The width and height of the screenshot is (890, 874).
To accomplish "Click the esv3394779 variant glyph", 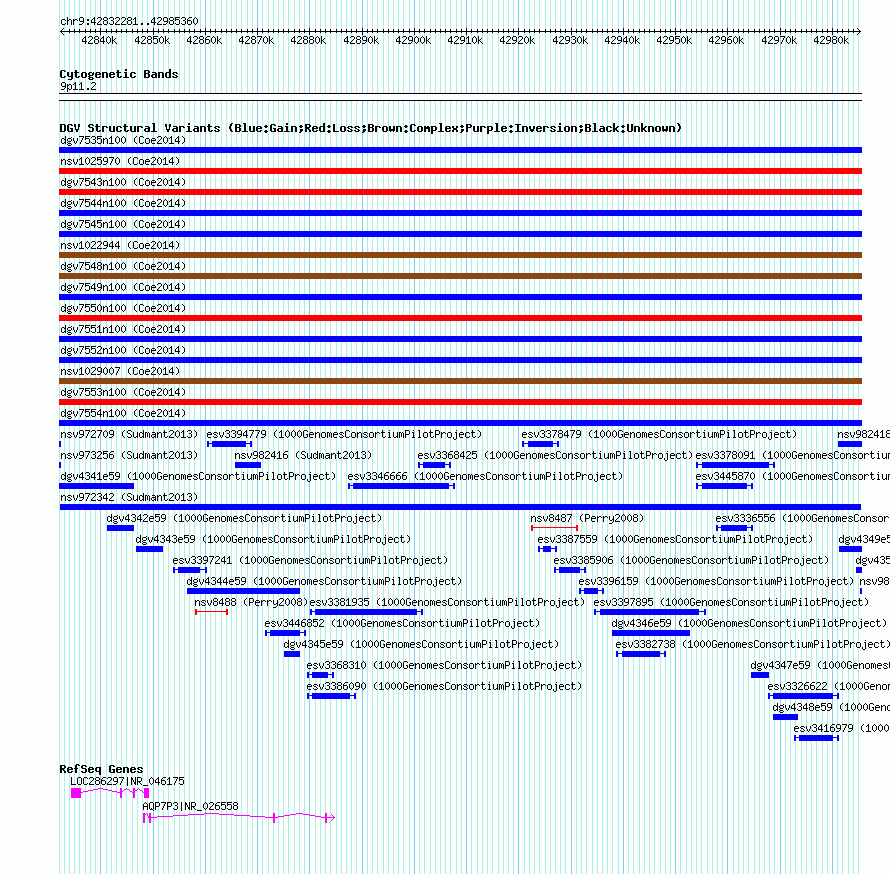I will tap(229, 444).
